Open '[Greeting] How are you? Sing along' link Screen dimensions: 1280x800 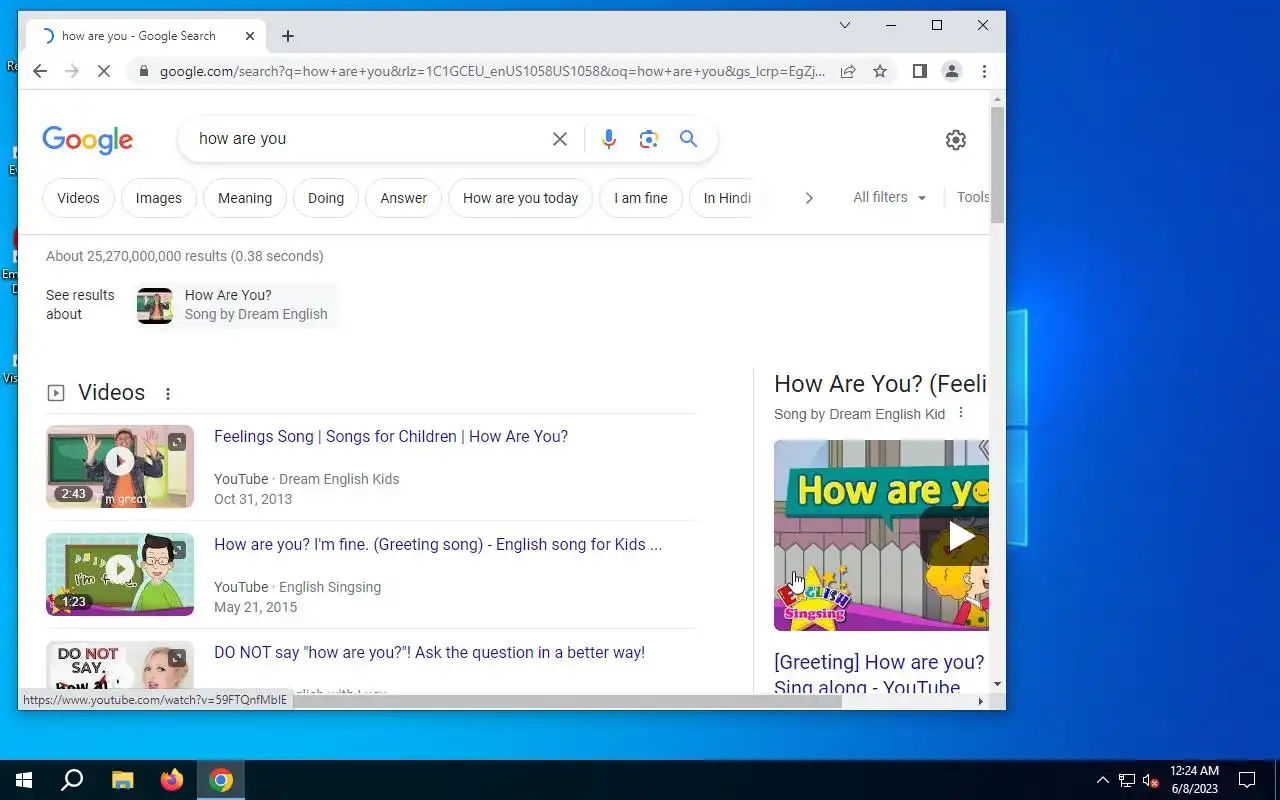click(880, 674)
